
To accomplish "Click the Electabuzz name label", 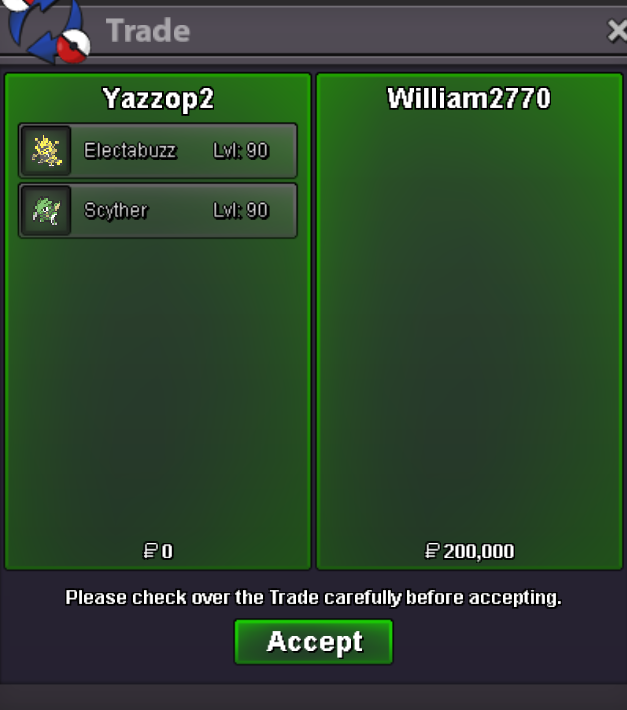I will tap(130, 150).
